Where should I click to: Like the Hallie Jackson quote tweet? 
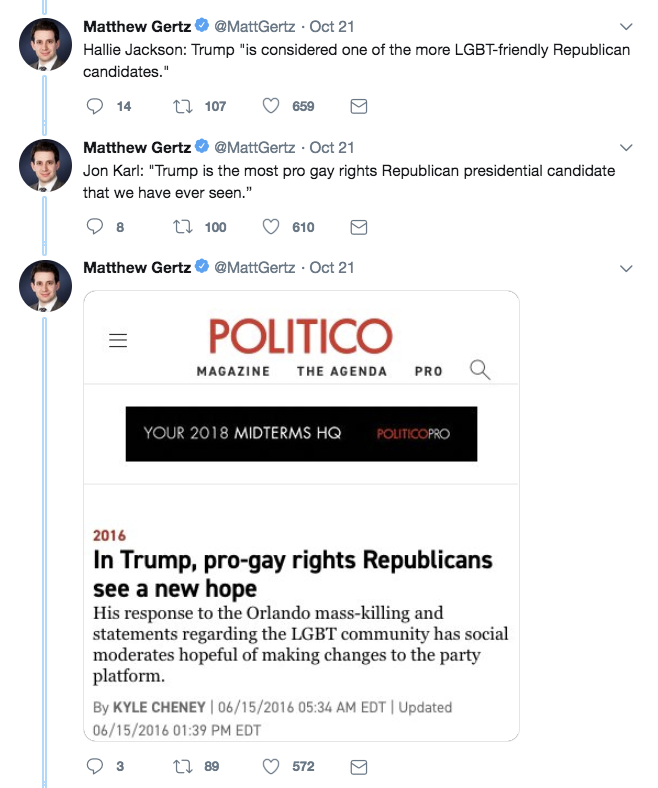[270, 106]
